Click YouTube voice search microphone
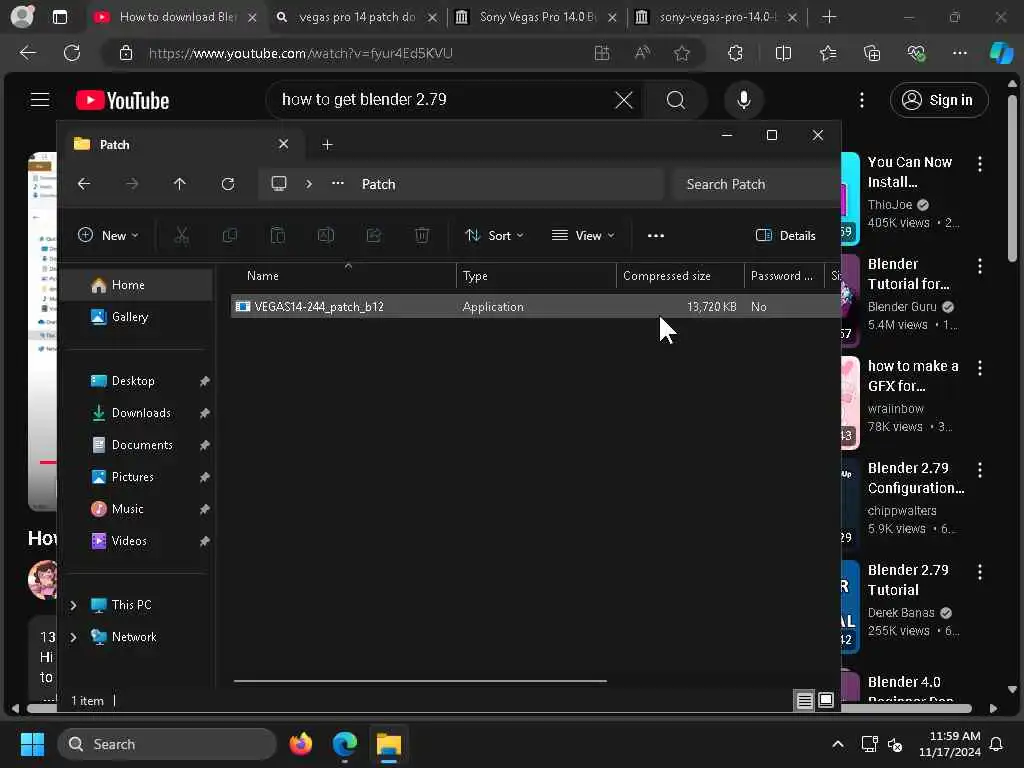The height and width of the screenshot is (768, 1024). [743, 100]
